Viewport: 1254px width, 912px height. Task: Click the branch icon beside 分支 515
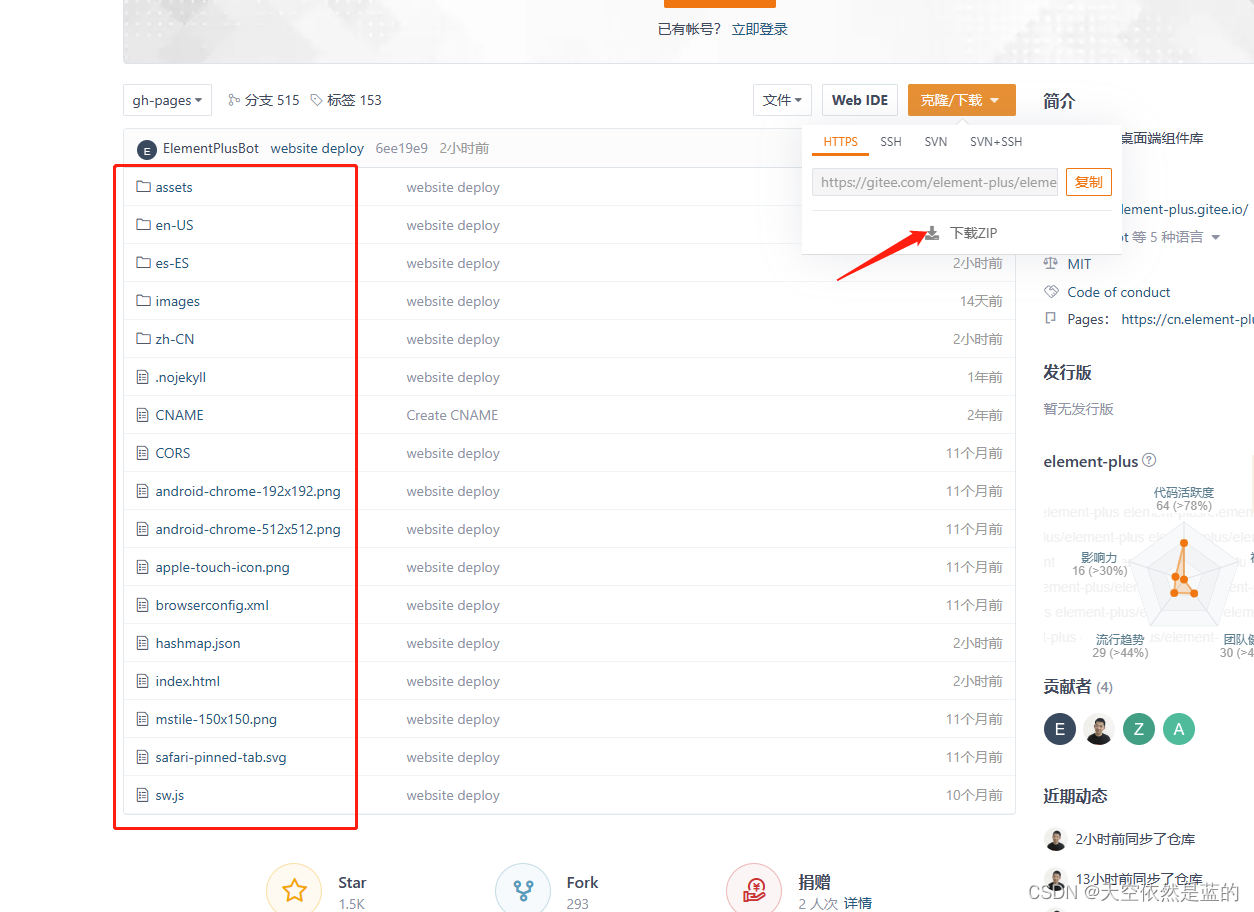tap(234, 100)
